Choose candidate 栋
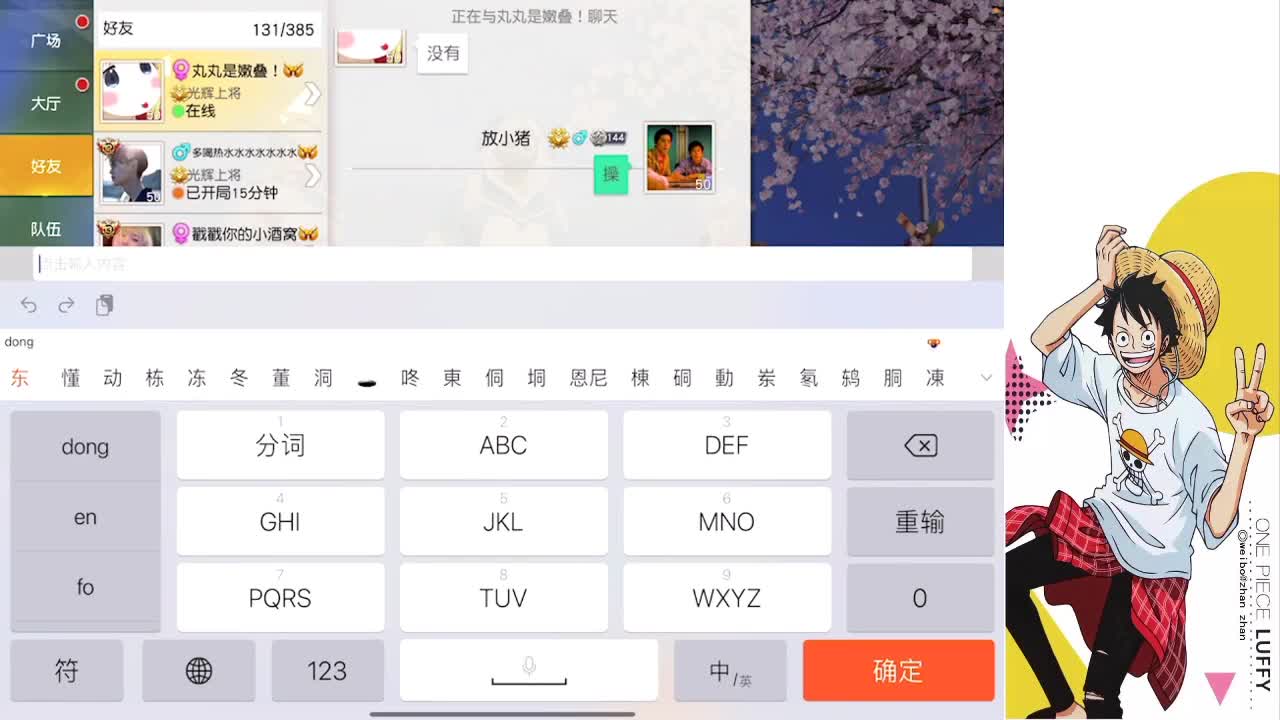The width and height of the screenshot is (1280, 720). (155, 378)
